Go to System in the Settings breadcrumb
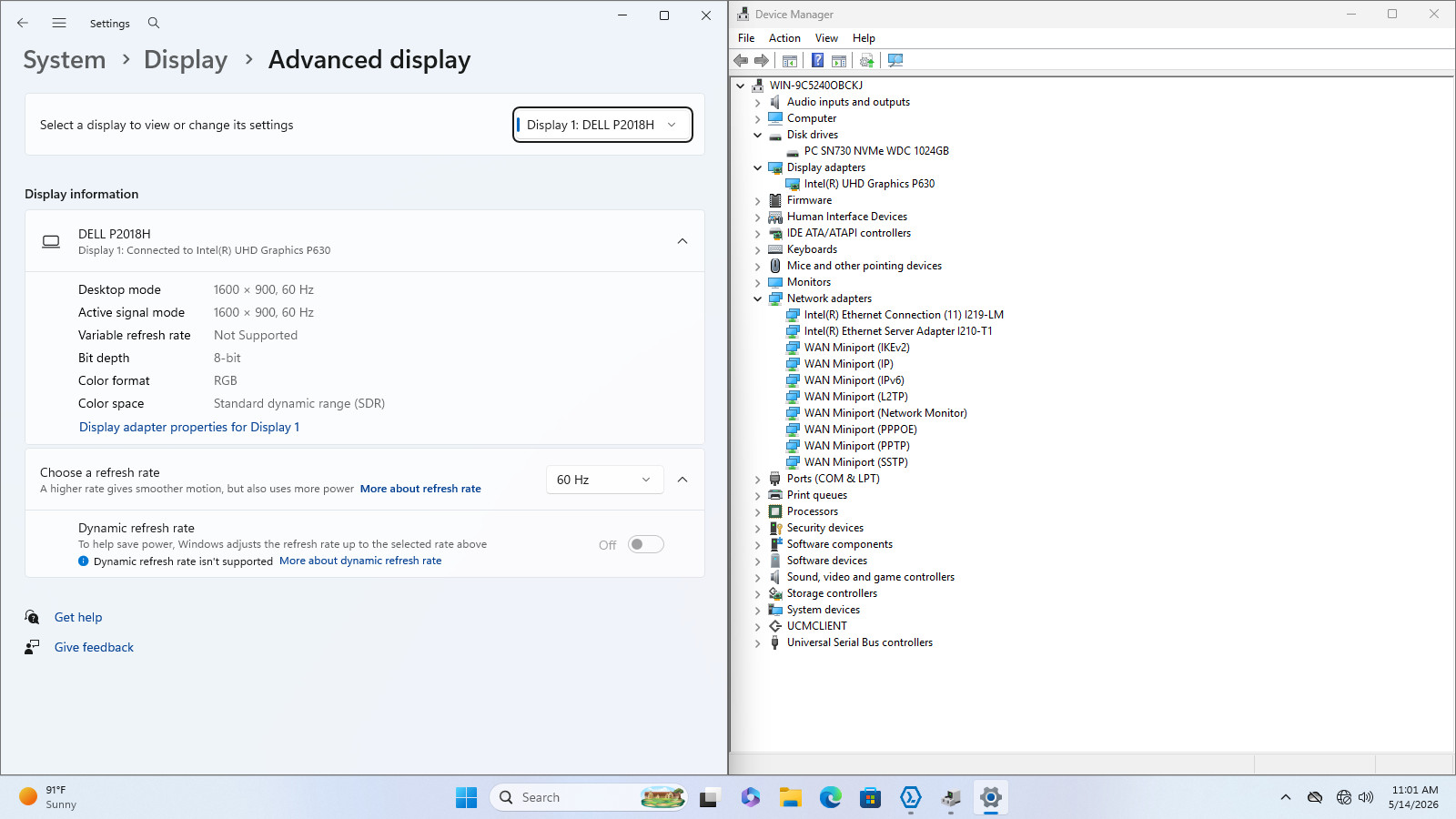This screenshot has height=819, width=1456. (x=65, y=60)
